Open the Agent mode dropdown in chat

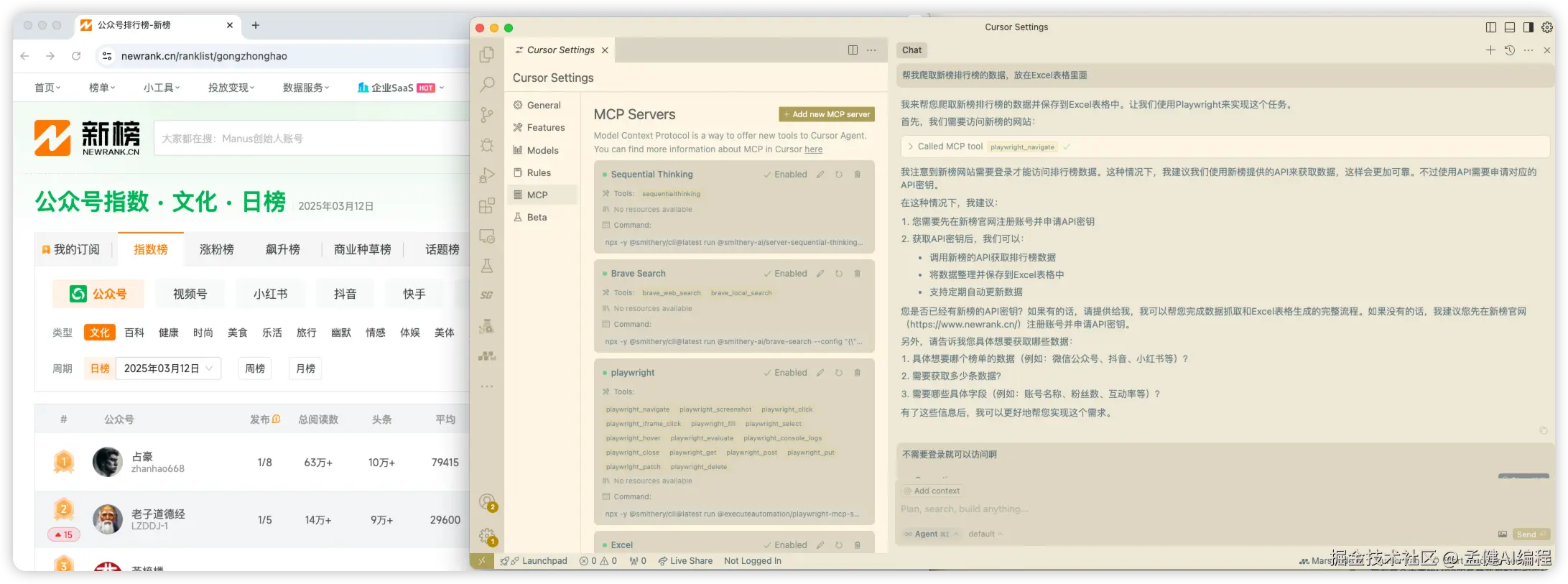pyautogui.click(x=932, y=534)
